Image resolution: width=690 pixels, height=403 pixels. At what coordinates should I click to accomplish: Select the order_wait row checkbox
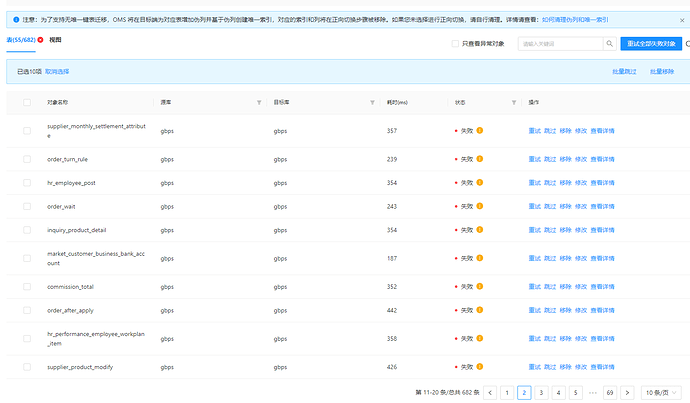click(27, 206)
